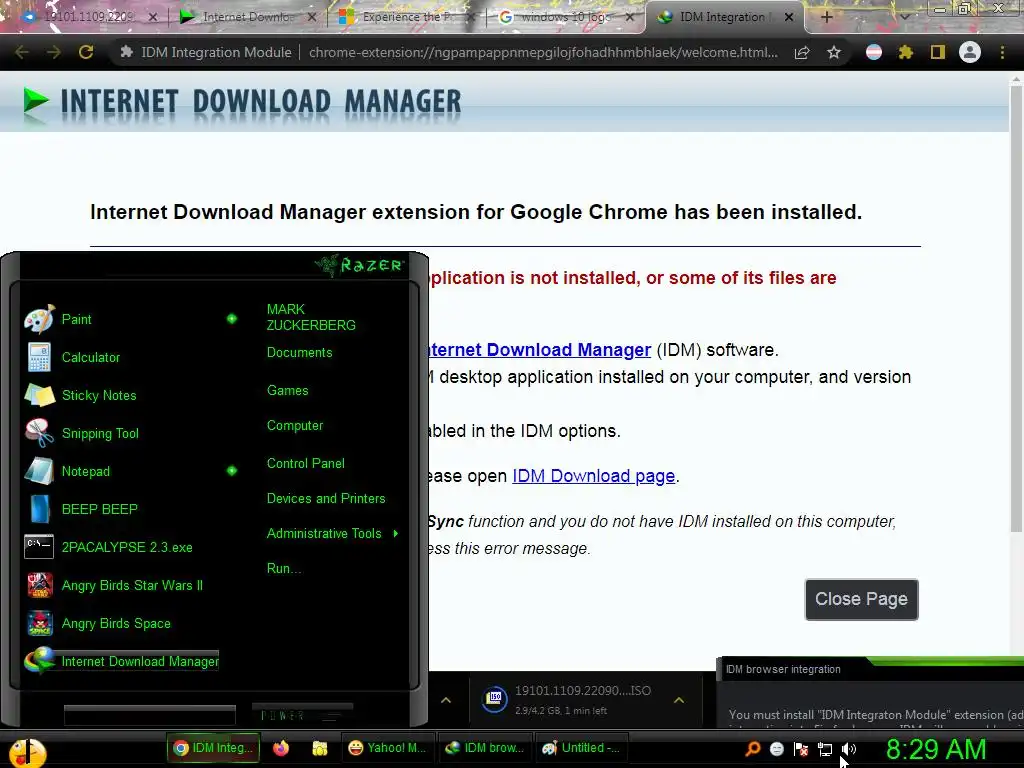Expand Paint recent files jump list

232,319
